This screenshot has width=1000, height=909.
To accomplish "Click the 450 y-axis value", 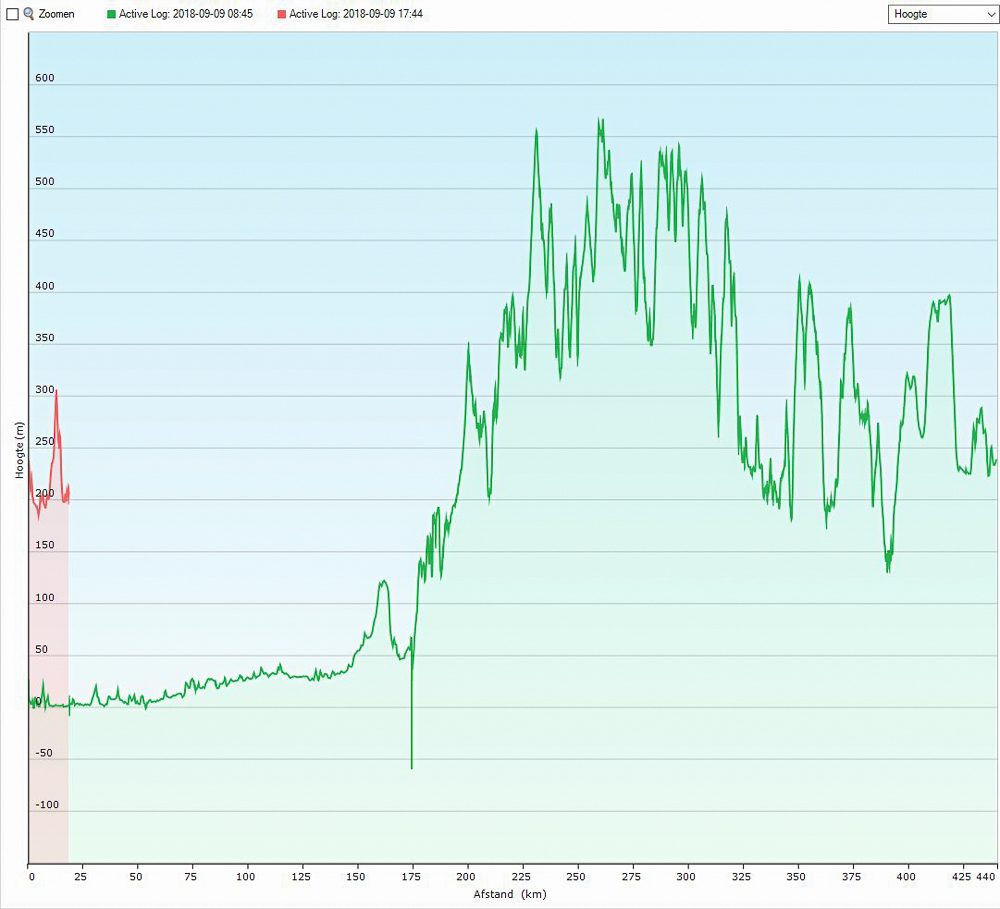I will (x=45, y=233).
